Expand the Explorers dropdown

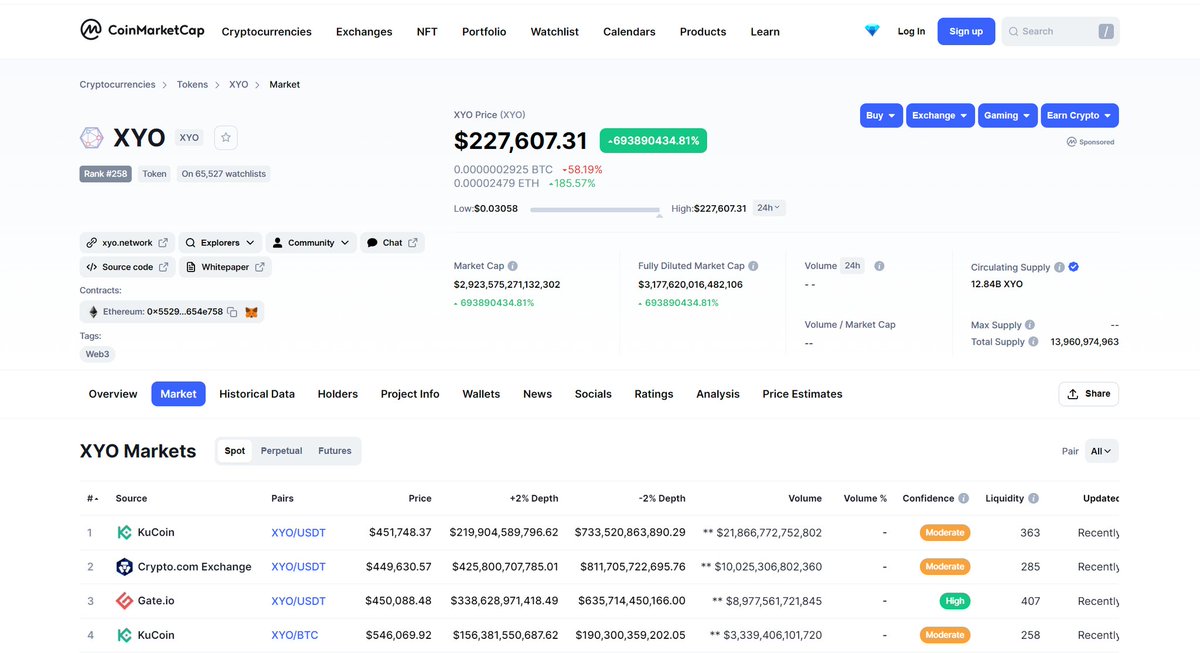coord(220,242)
